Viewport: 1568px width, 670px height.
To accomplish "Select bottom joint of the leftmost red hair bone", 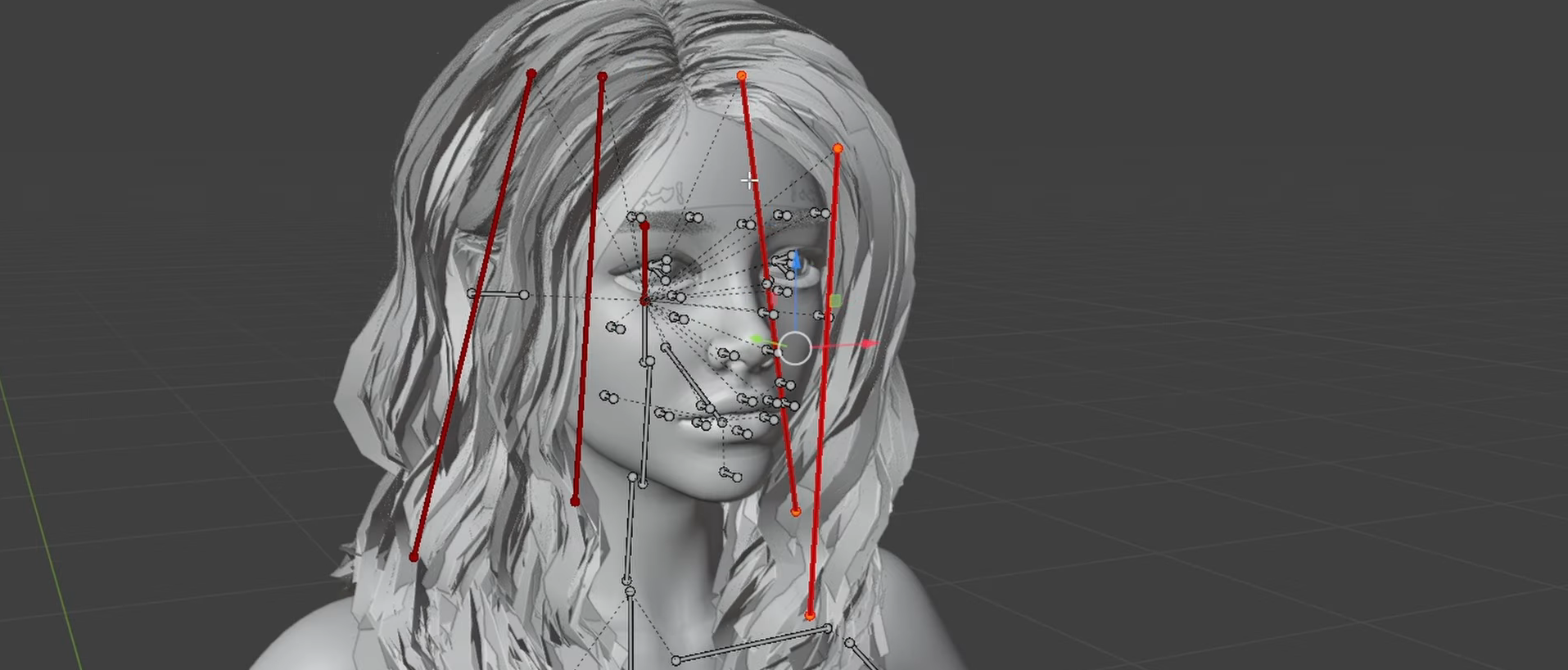I will point(414,557).
